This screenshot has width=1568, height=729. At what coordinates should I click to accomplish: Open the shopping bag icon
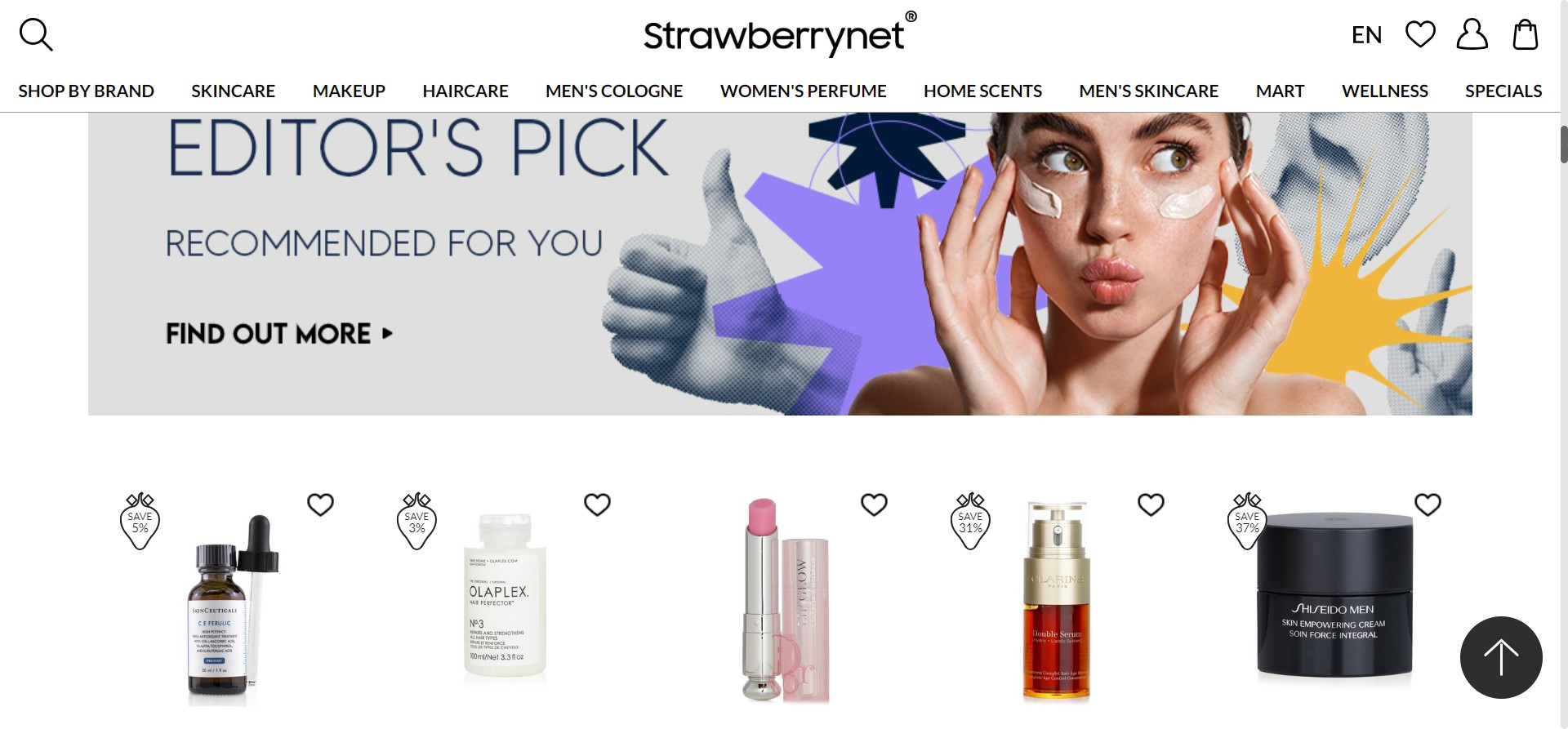[x=1525, y=34]
